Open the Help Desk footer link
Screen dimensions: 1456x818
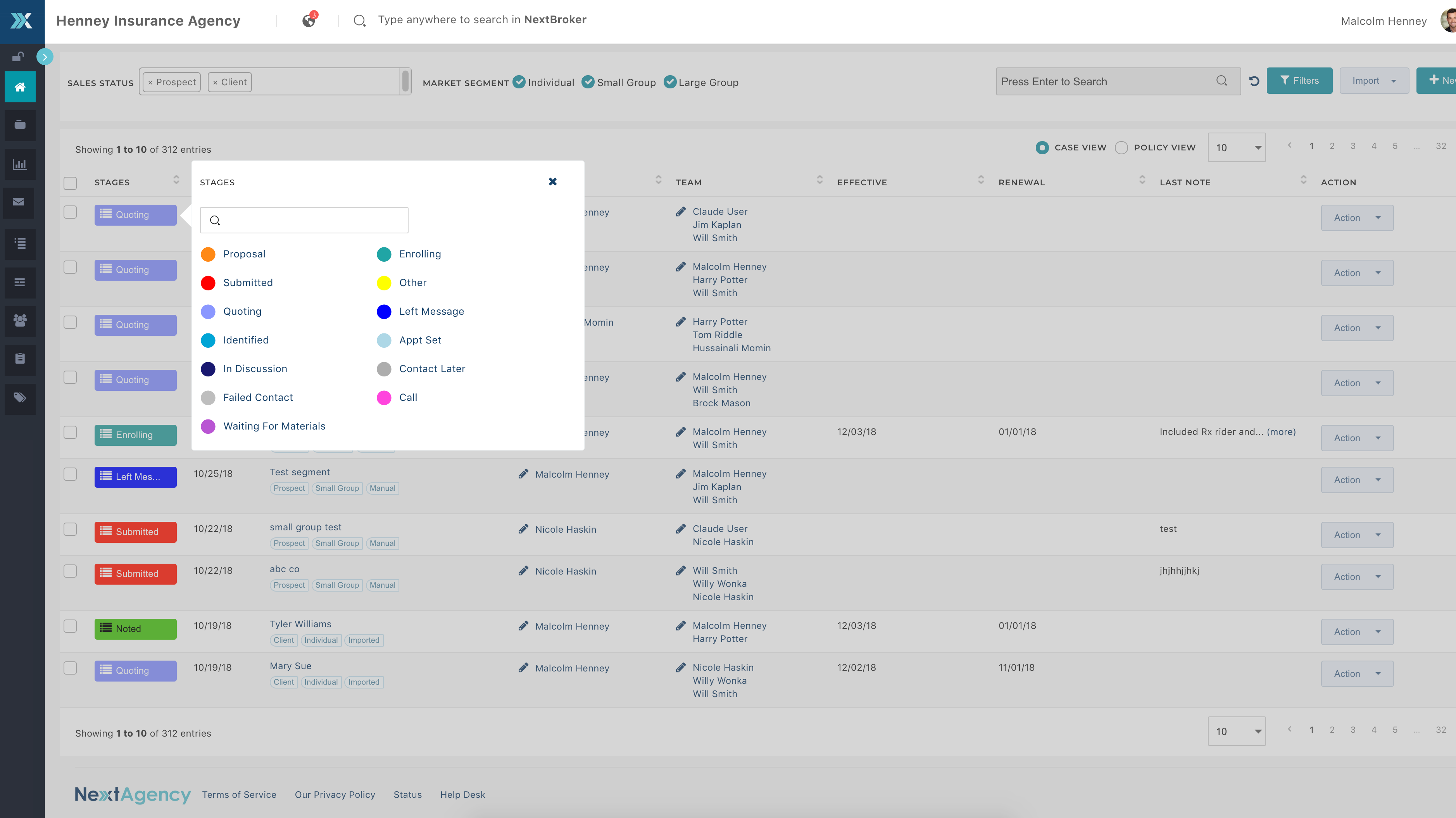[x=462, y=794]
